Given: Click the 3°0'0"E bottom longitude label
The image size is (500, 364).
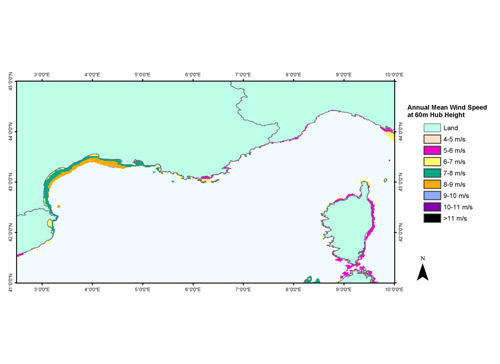Looking at the screenshot, I should [42, 289].
